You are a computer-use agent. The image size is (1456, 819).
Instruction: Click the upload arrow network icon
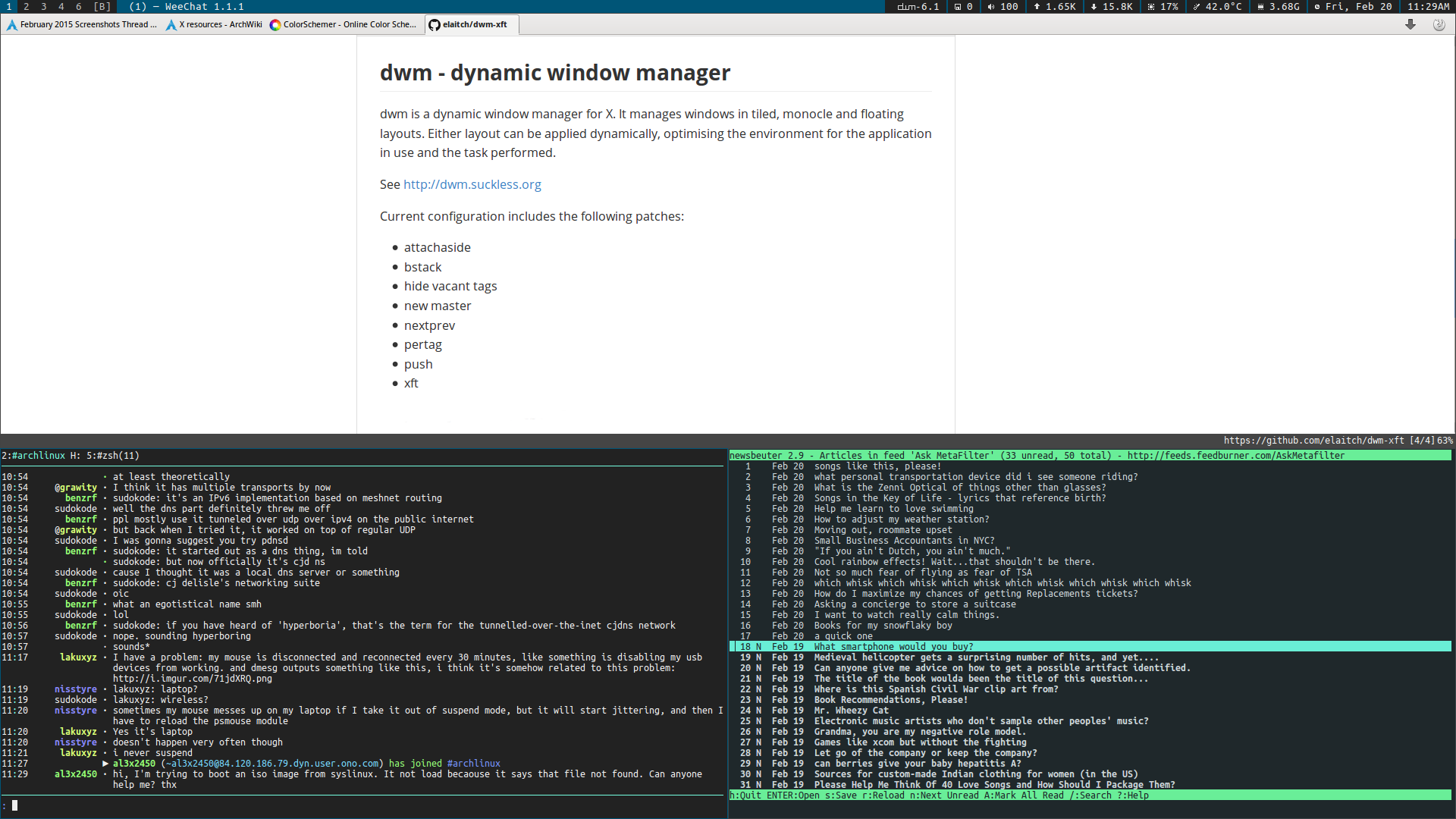click(x=1037, y=7)
